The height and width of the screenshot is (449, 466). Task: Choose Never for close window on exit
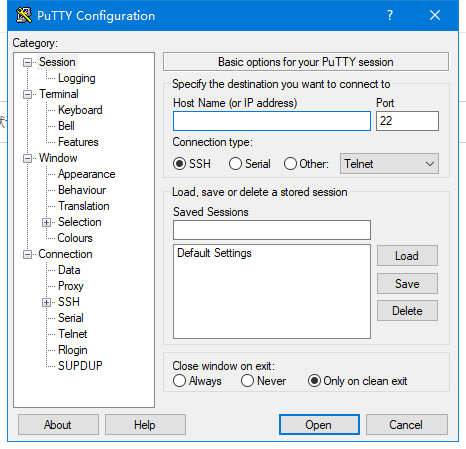pos(247,381)
